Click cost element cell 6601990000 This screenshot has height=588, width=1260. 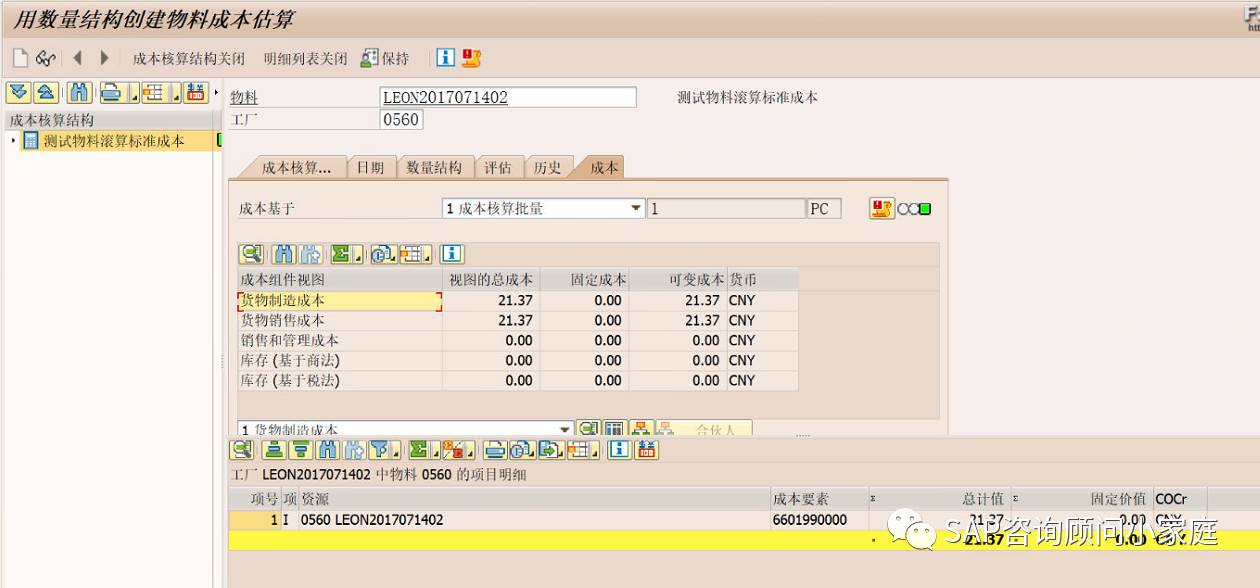818,520
